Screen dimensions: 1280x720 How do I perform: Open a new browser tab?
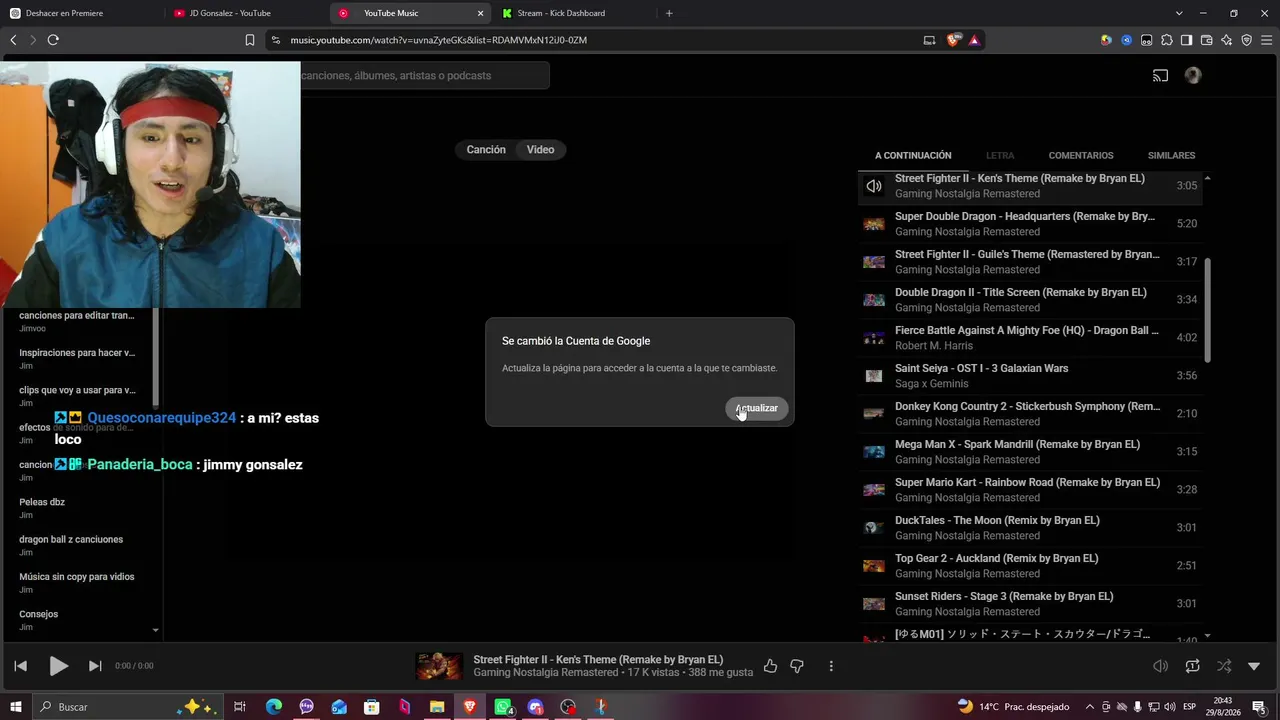pos(669,13)
